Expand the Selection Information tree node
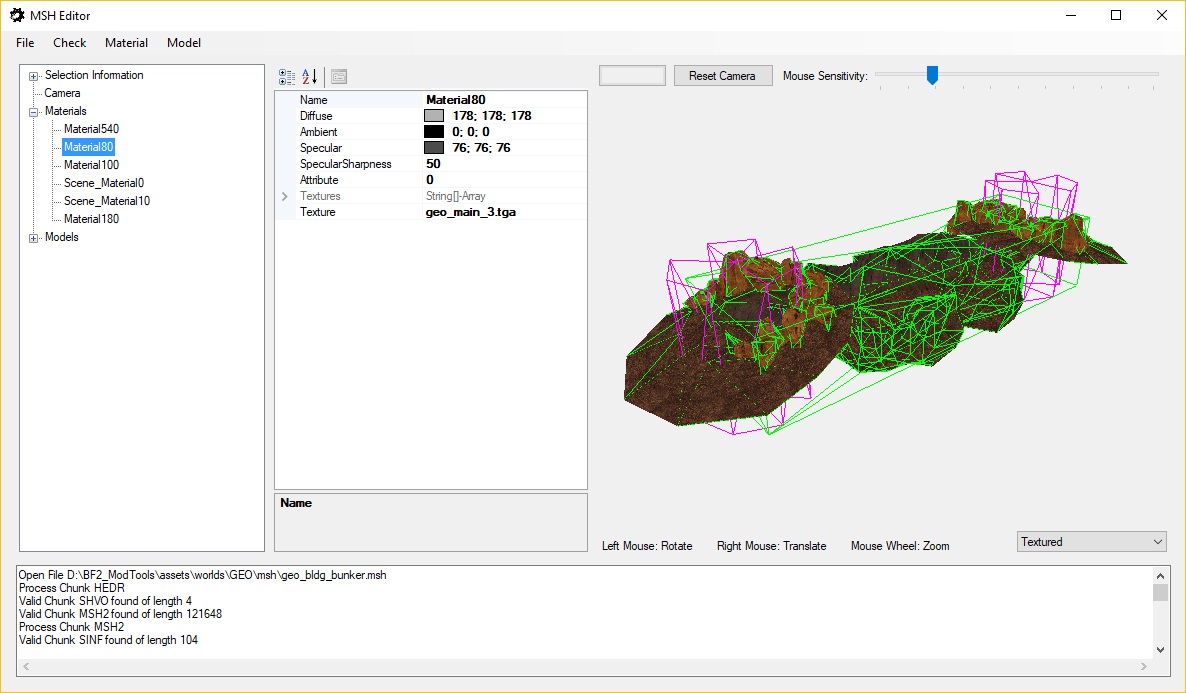Screen dimensions: 1186x693 pos(33,76)
